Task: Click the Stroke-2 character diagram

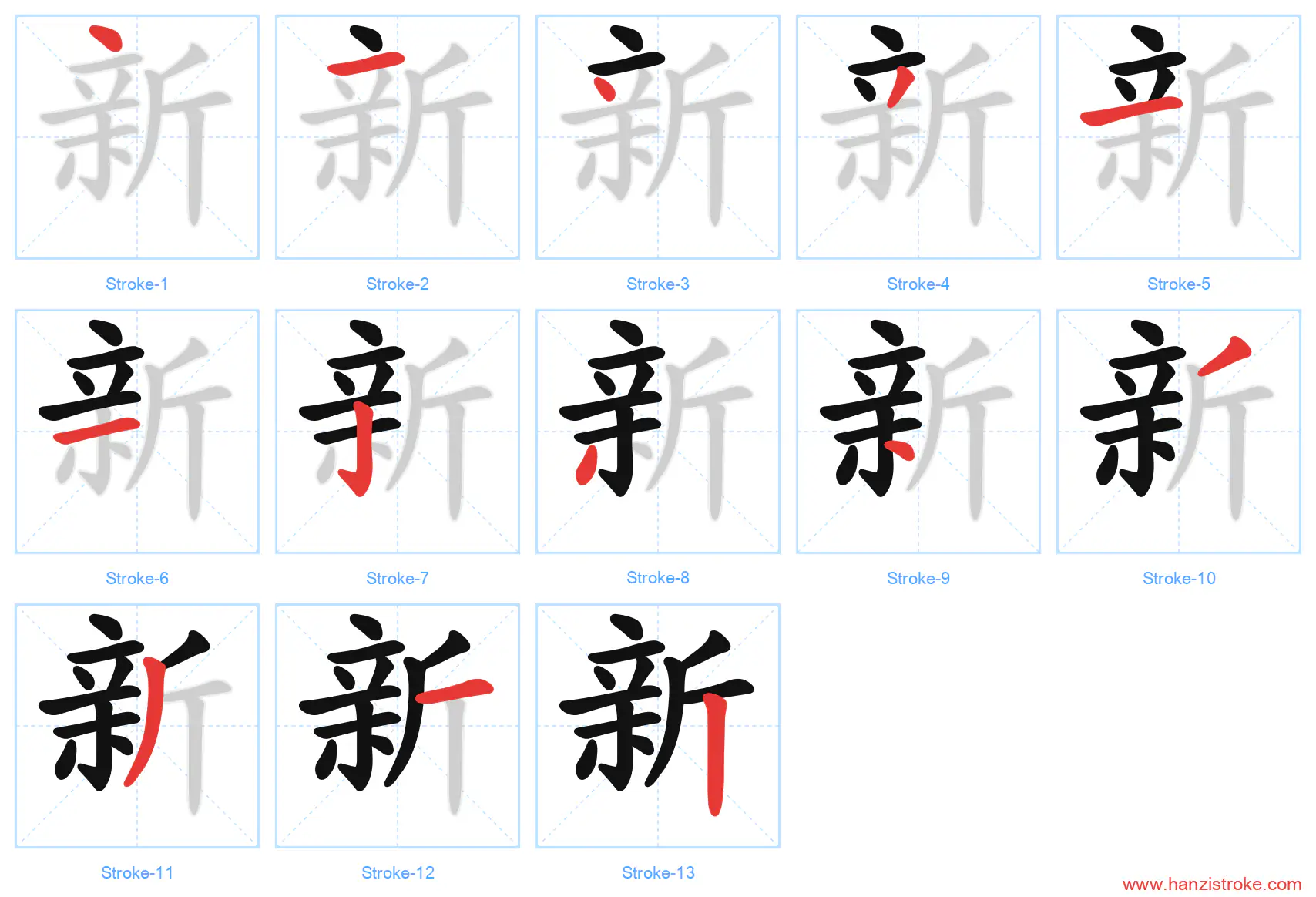Action: click(x=398, y=137)
